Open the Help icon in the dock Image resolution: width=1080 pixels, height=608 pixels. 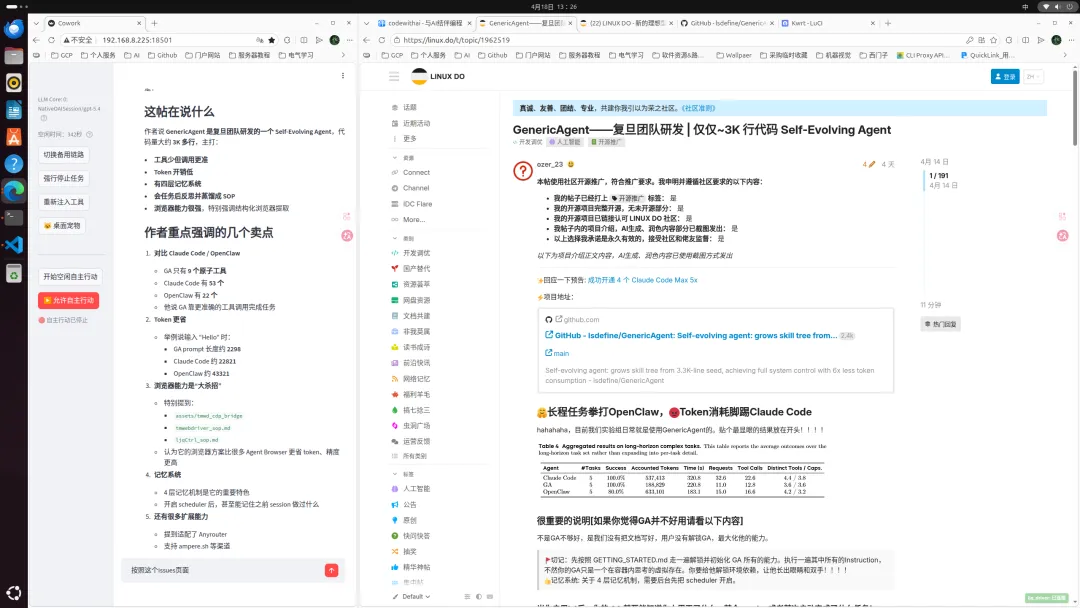[x=14, y=164]
